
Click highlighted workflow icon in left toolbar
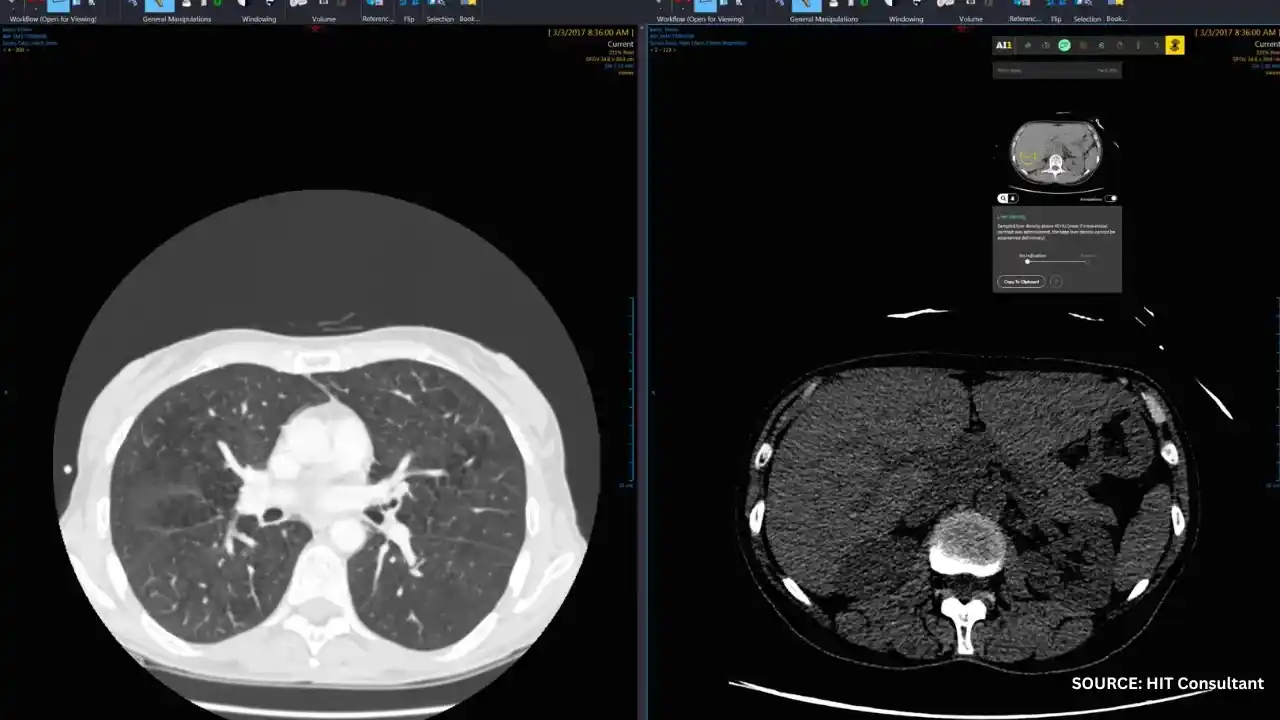pos(59,4)
